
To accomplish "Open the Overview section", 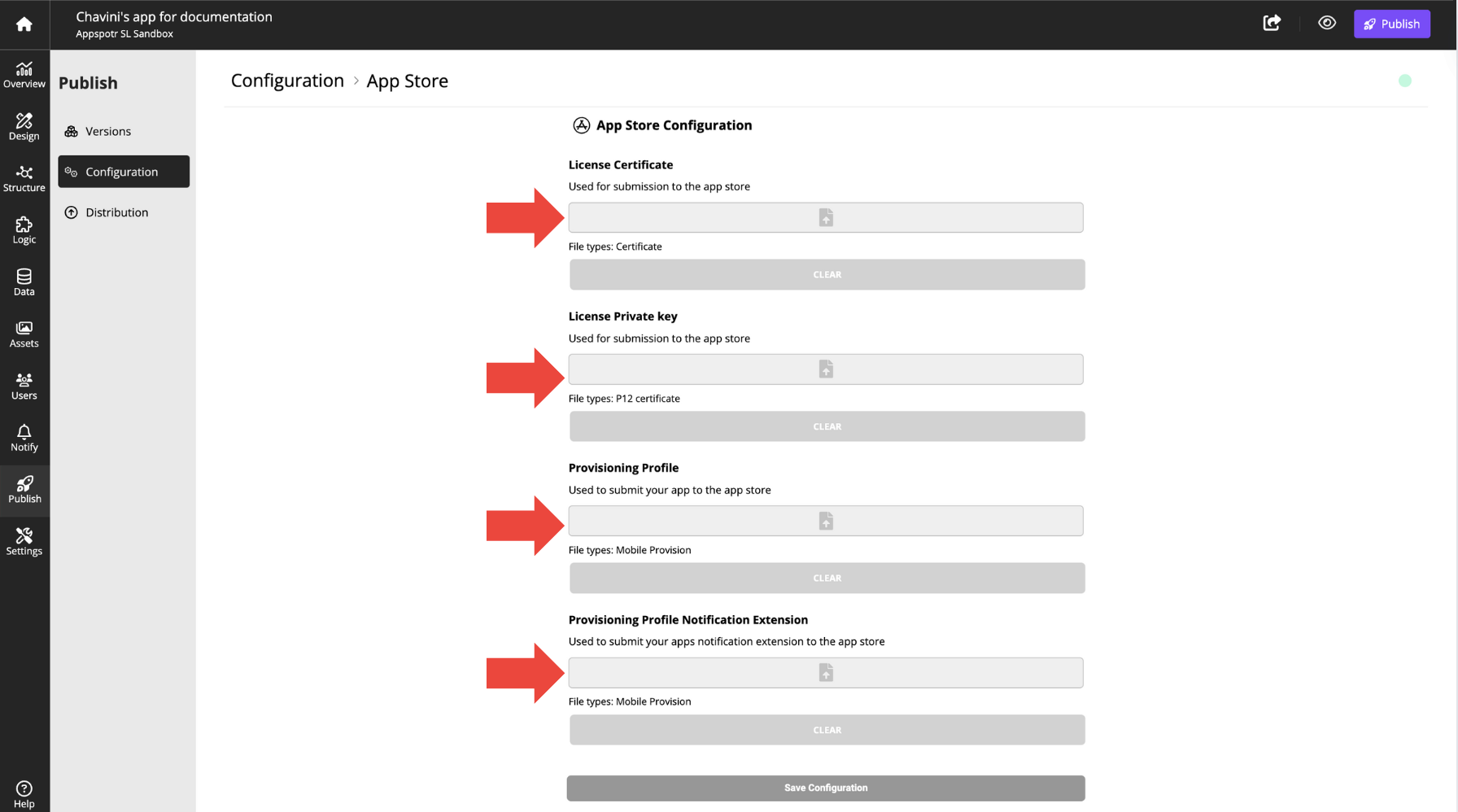I will pos(24,75).
